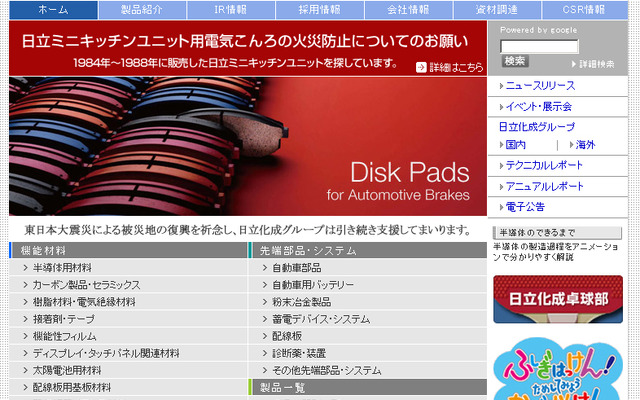Open the 電子公告 link

[x=525, y=207]
